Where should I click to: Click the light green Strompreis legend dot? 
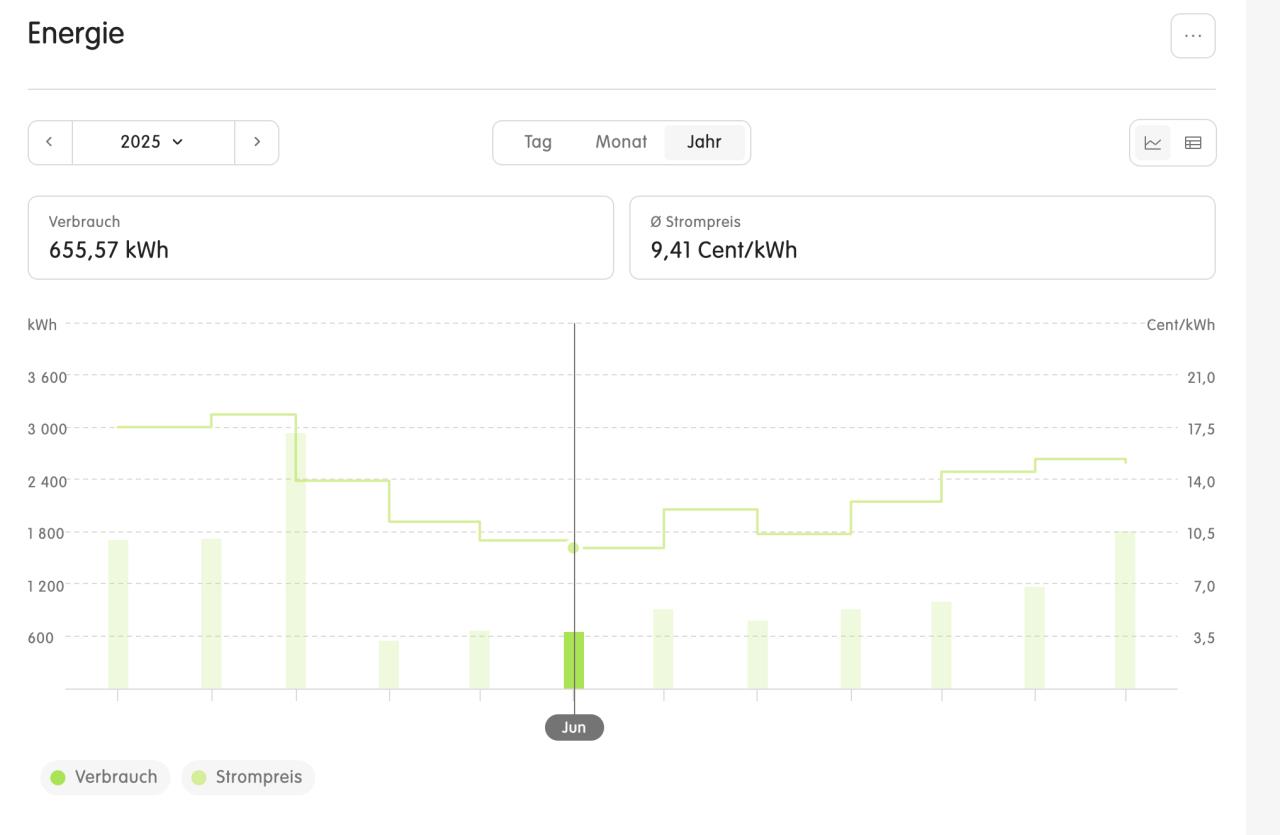(x=199, y=777)
